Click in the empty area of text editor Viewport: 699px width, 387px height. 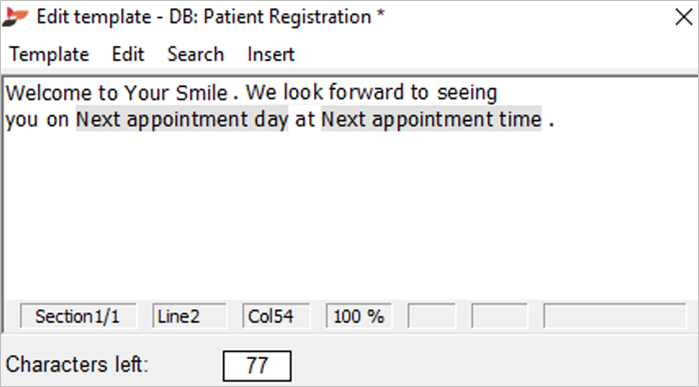coord(348,214)
